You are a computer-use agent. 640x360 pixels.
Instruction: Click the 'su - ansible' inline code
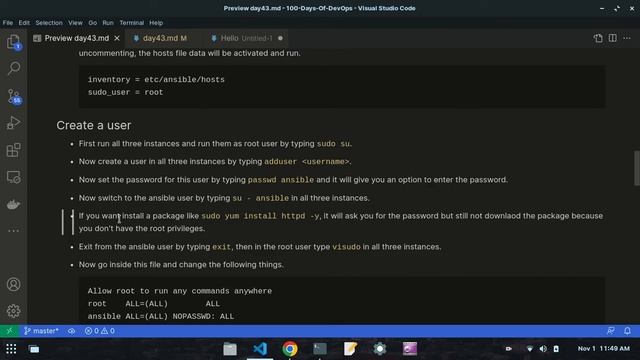tap(260, 198)
